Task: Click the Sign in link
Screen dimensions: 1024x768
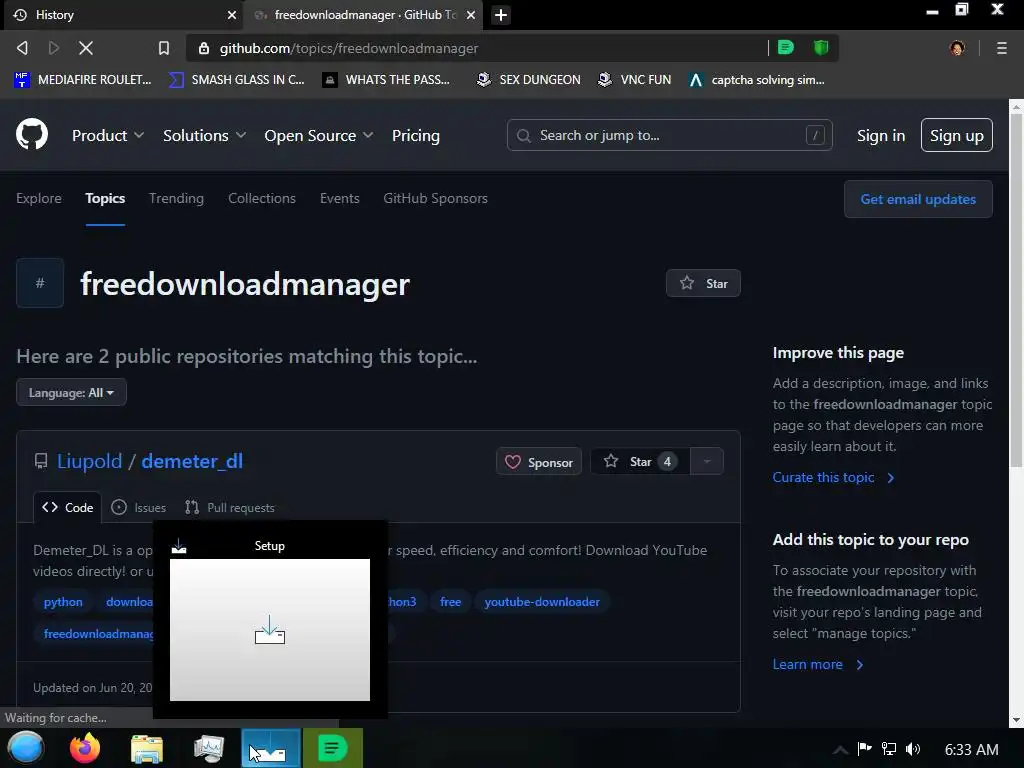Action: pos(880,135)
